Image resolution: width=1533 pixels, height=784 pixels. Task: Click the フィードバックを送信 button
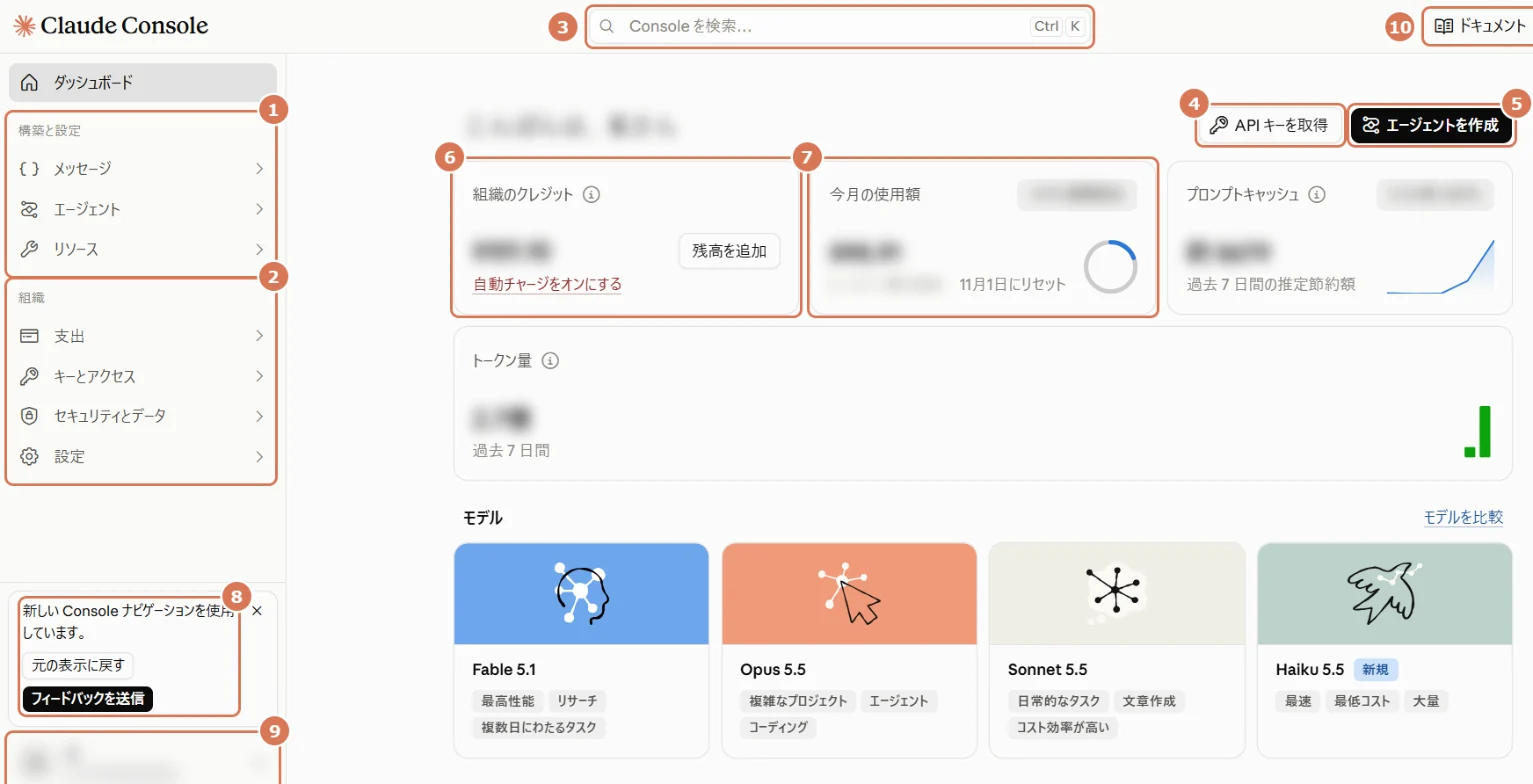[87, 698]
